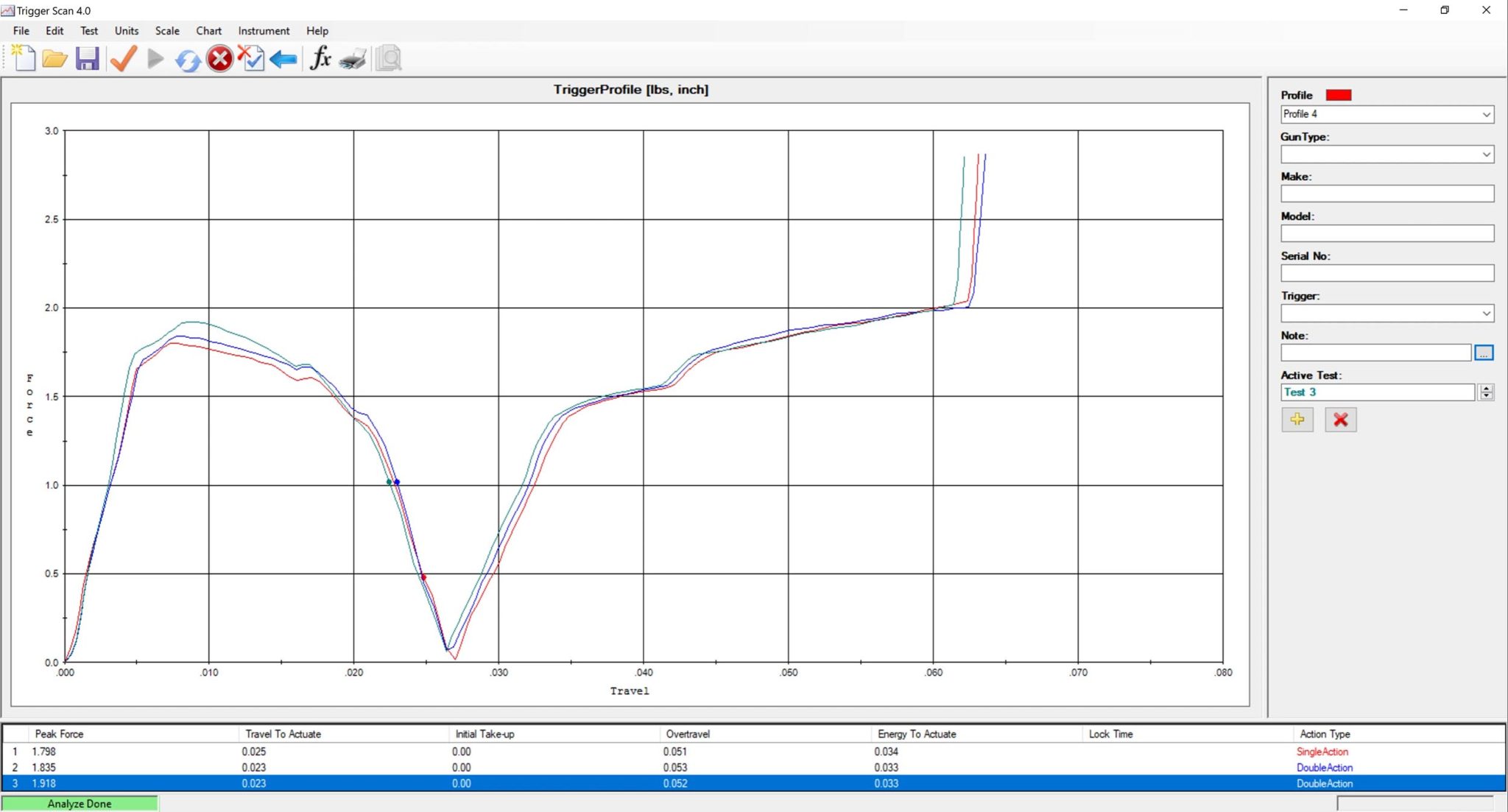This screenshot has width=1508, height=812.
Task: Add a test with yellow plus button
Action: (x=1297, y=420)
